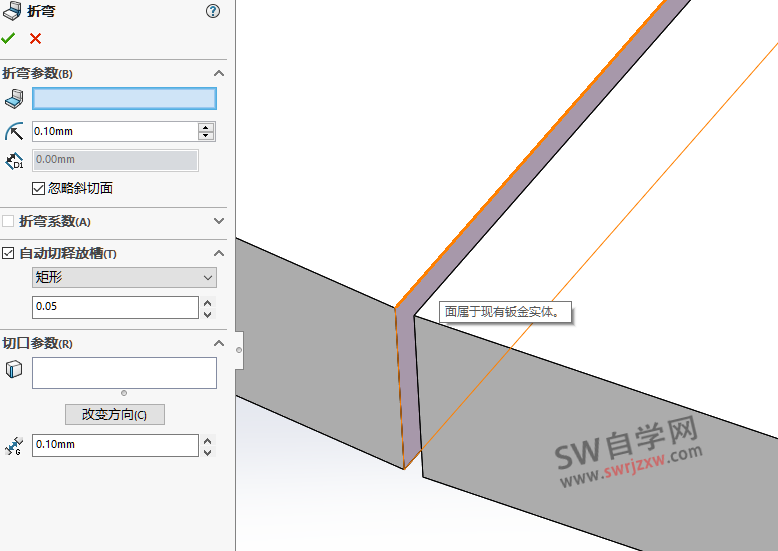Confirm the bend with green checkmark
The image size is (778, 551).
click(9, 38)
